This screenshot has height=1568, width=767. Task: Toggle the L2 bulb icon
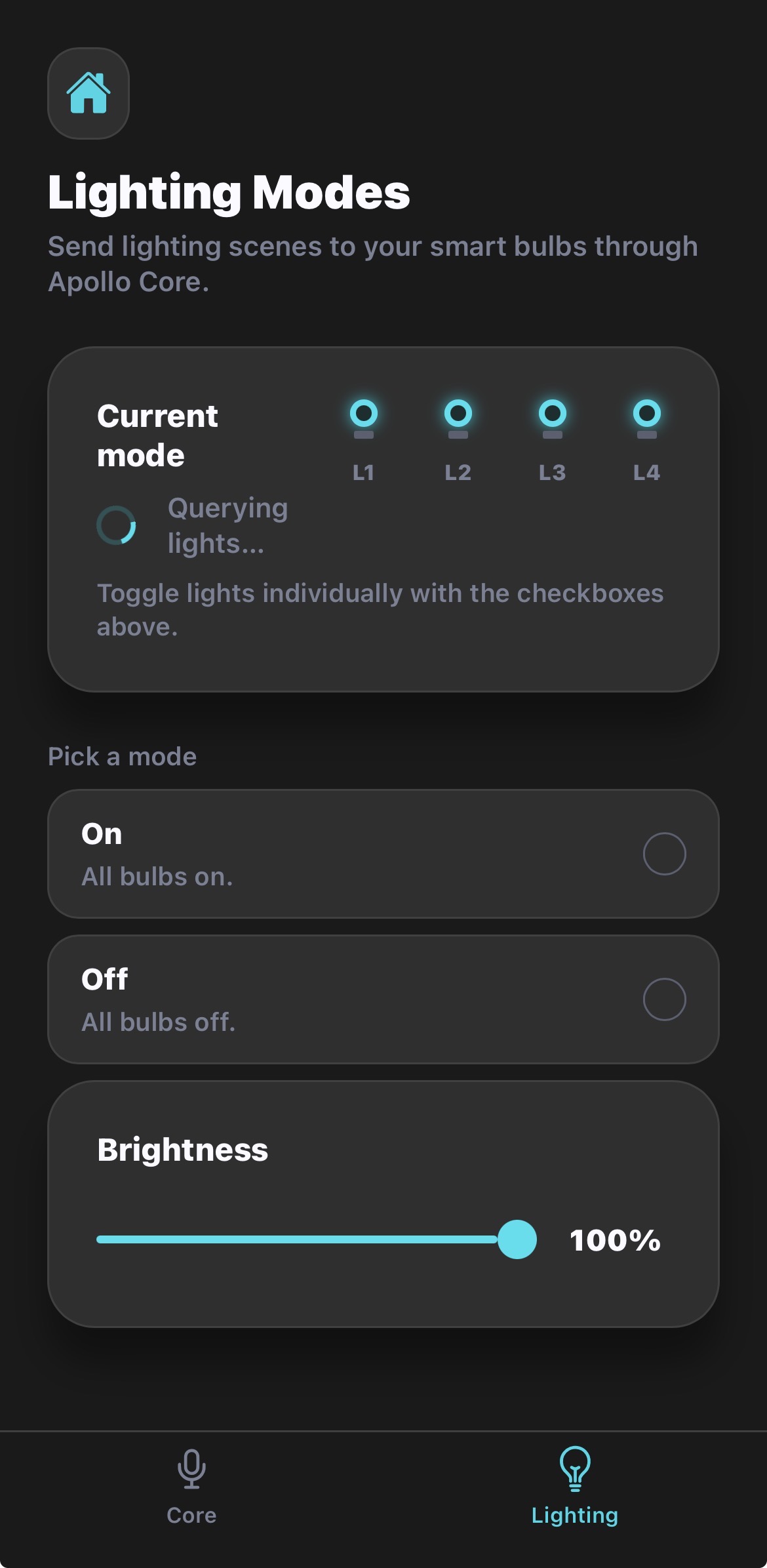pyautogui.click(x=458, y=418)
